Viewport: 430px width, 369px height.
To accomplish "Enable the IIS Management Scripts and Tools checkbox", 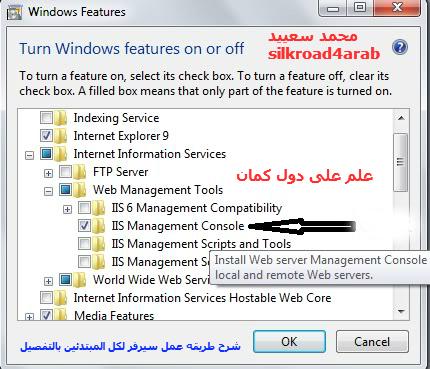I will (x=84, y=244).
